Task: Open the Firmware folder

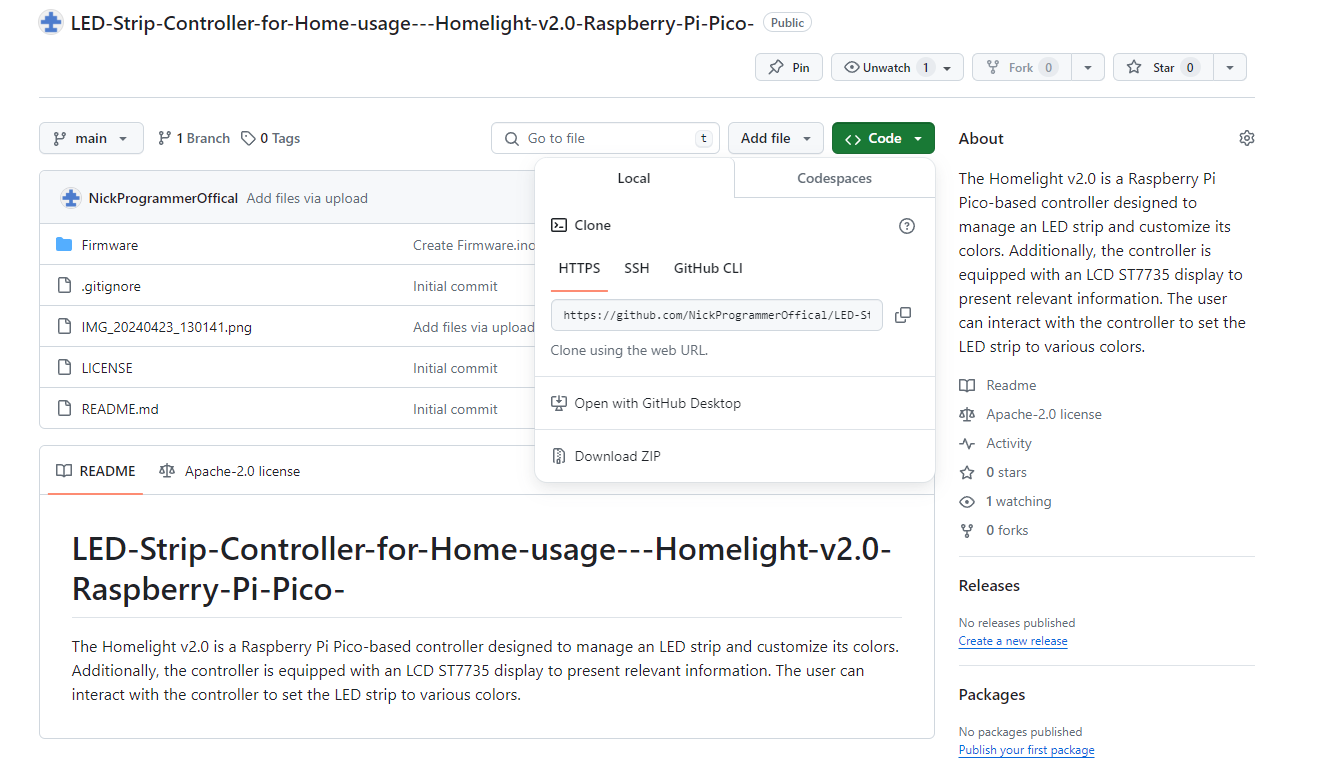Action: pos(110,245)
